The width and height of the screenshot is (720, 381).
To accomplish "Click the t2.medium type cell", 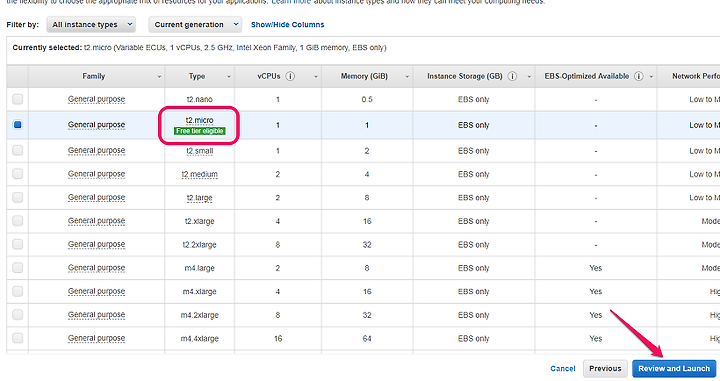I will pos(200,174).
